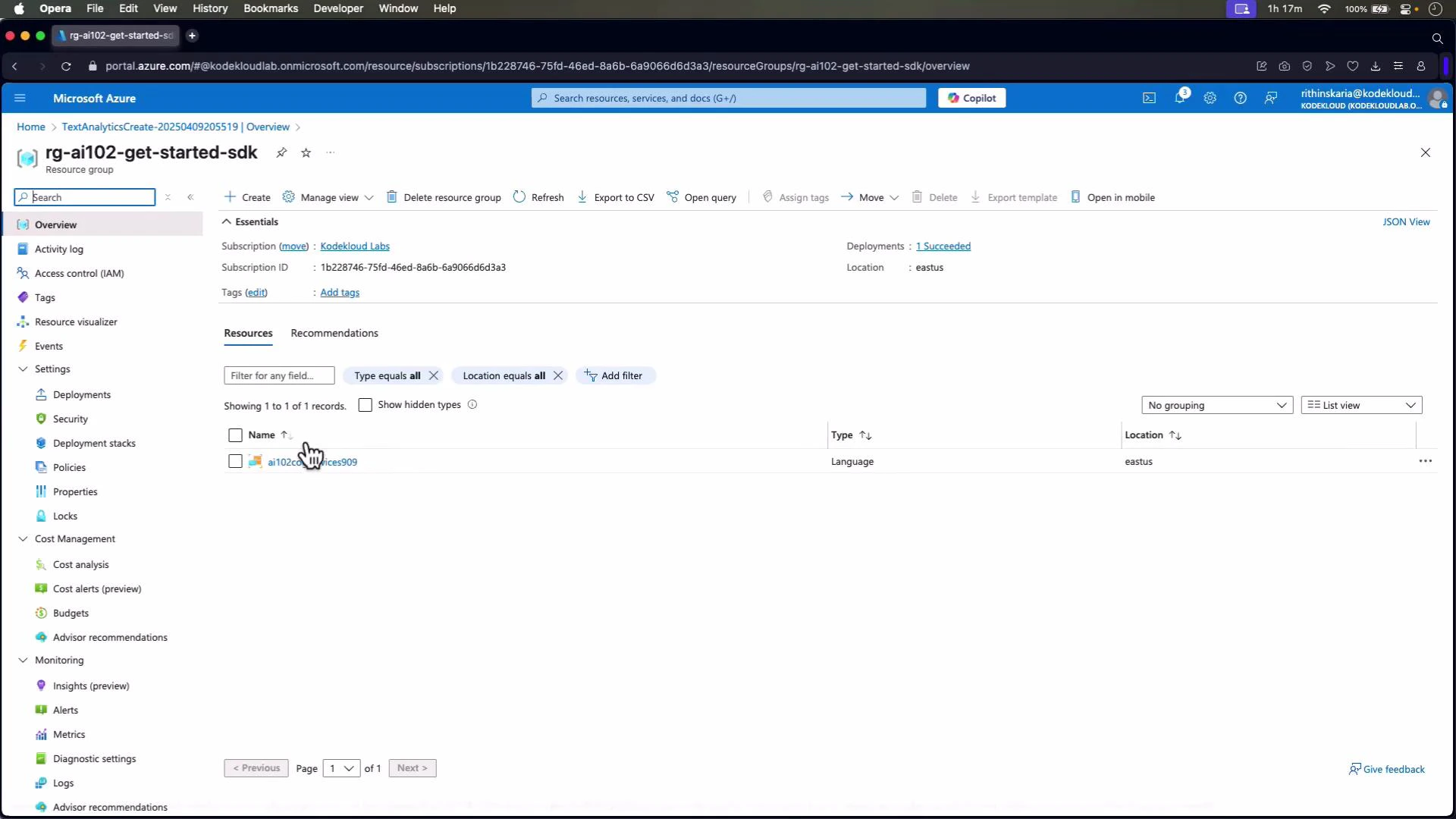Click the Create button

(x=247, y=197)
